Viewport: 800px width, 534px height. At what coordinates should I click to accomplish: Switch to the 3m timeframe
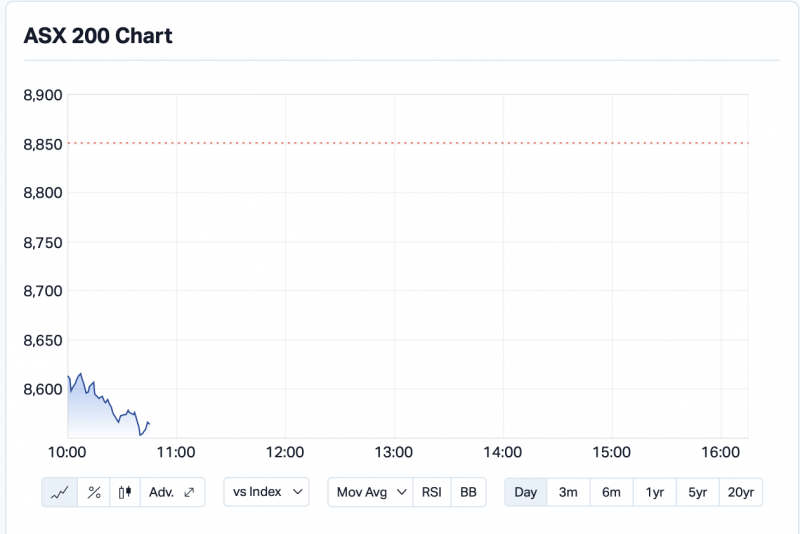click(568, 492)
